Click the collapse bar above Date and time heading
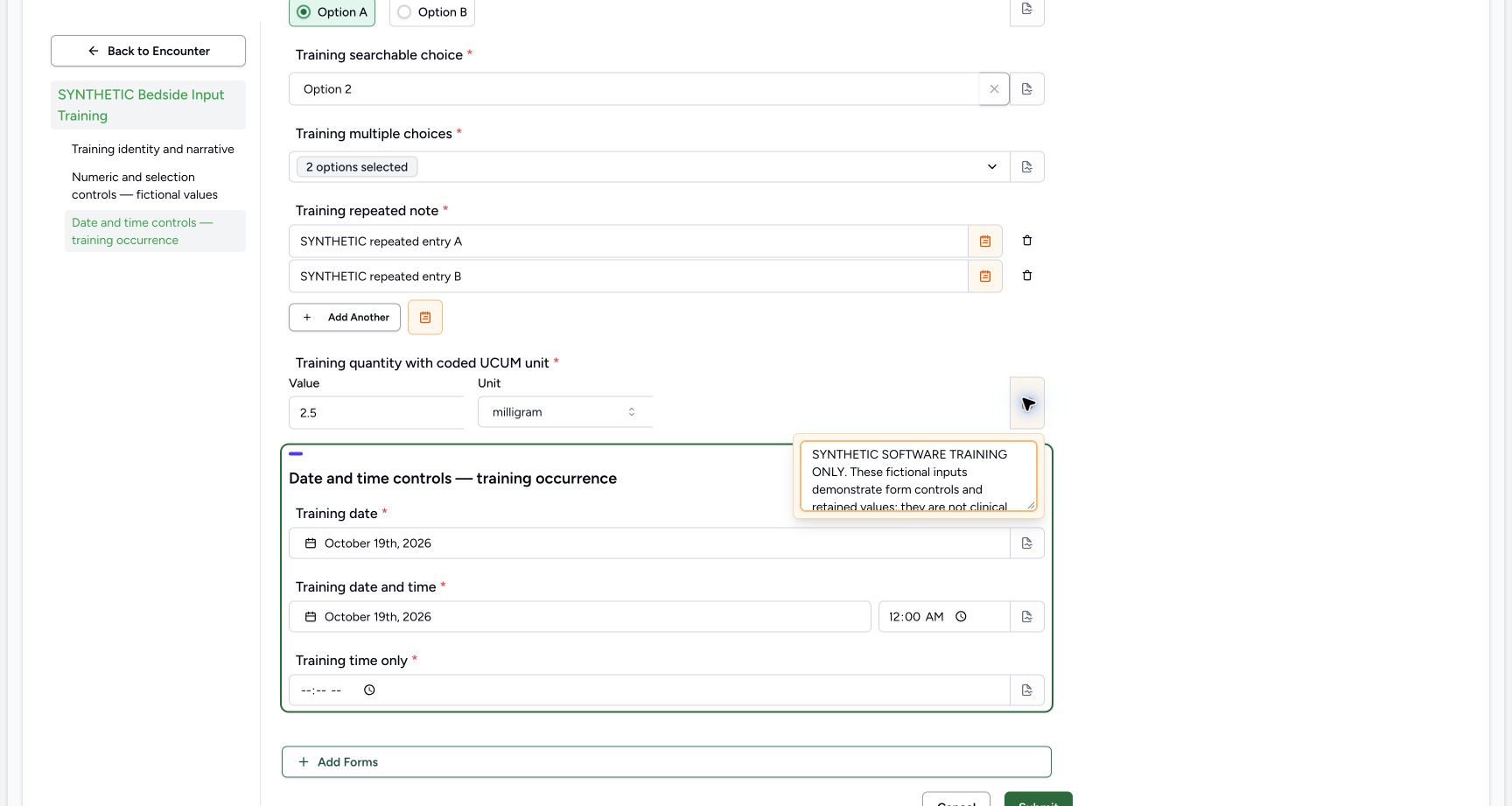This screenshot has height=806, width=1512. (296, 454)
